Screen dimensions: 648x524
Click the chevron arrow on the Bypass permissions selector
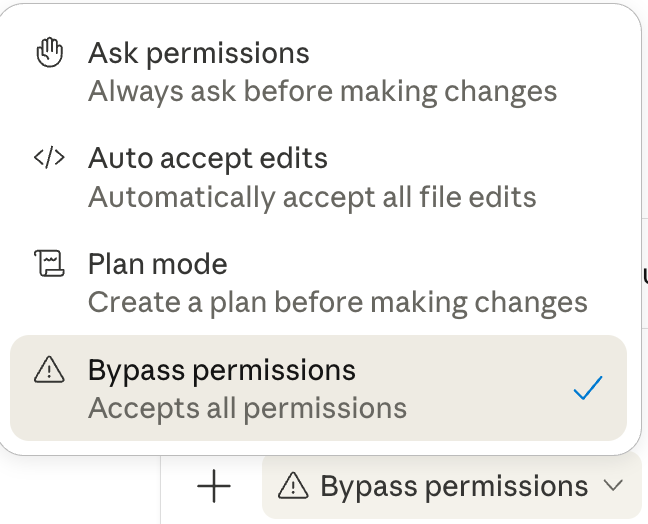615,486
